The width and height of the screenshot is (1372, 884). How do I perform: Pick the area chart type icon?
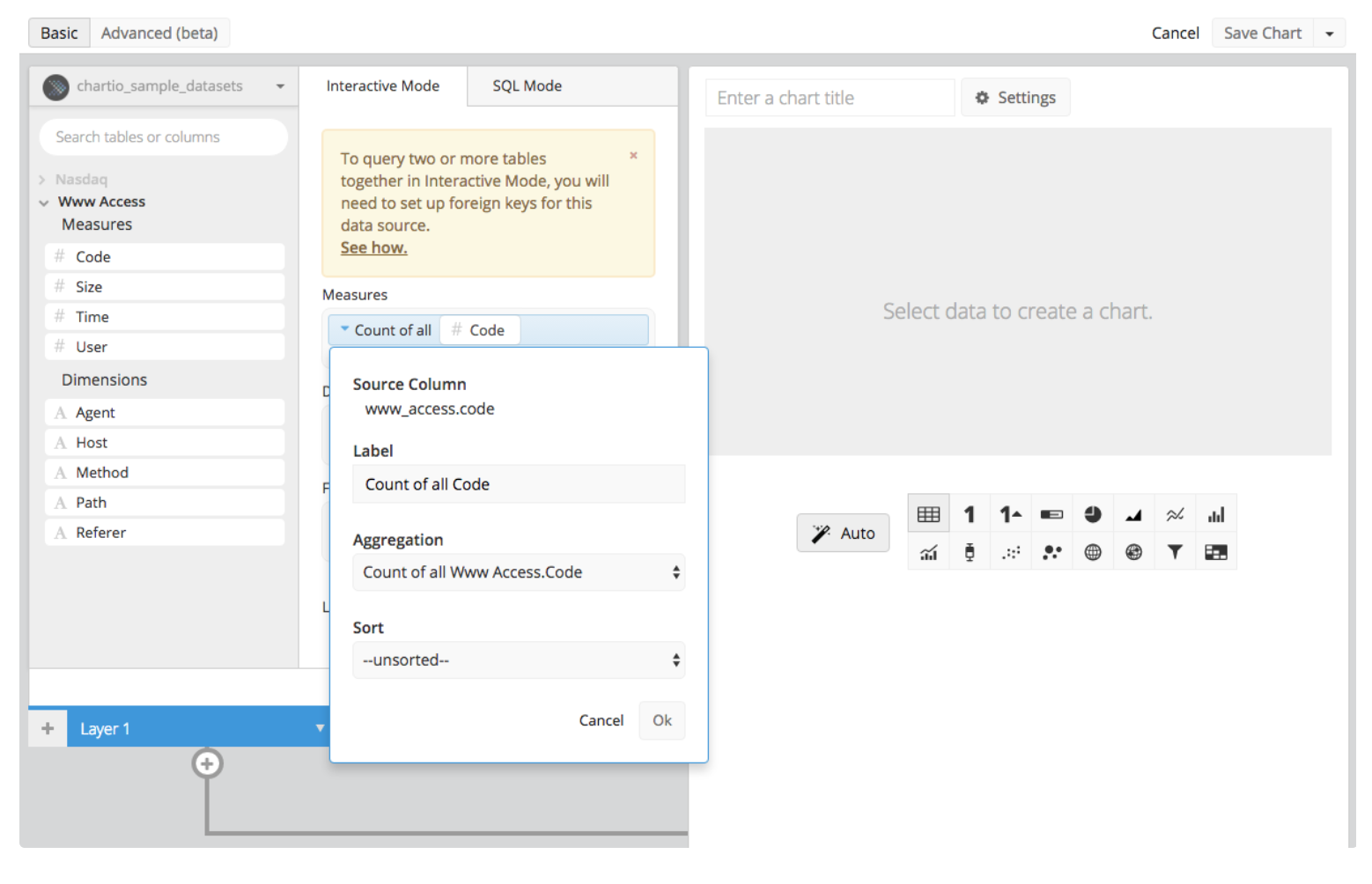(1133, 515)
